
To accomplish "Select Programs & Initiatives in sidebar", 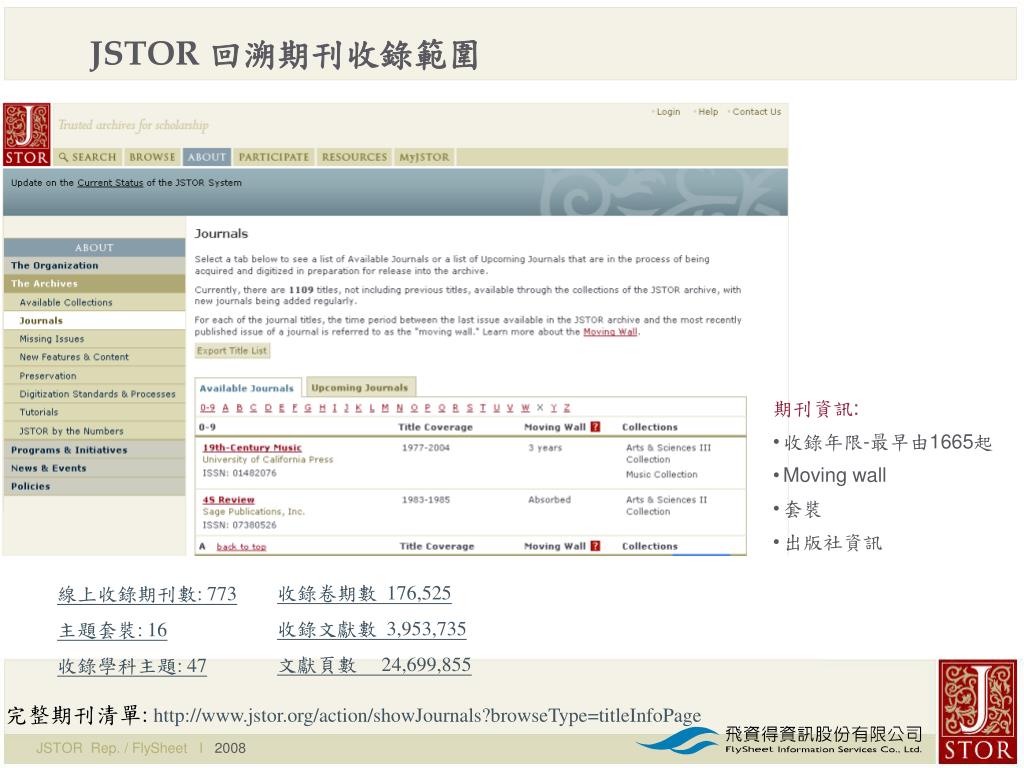I will pos(95,450).
